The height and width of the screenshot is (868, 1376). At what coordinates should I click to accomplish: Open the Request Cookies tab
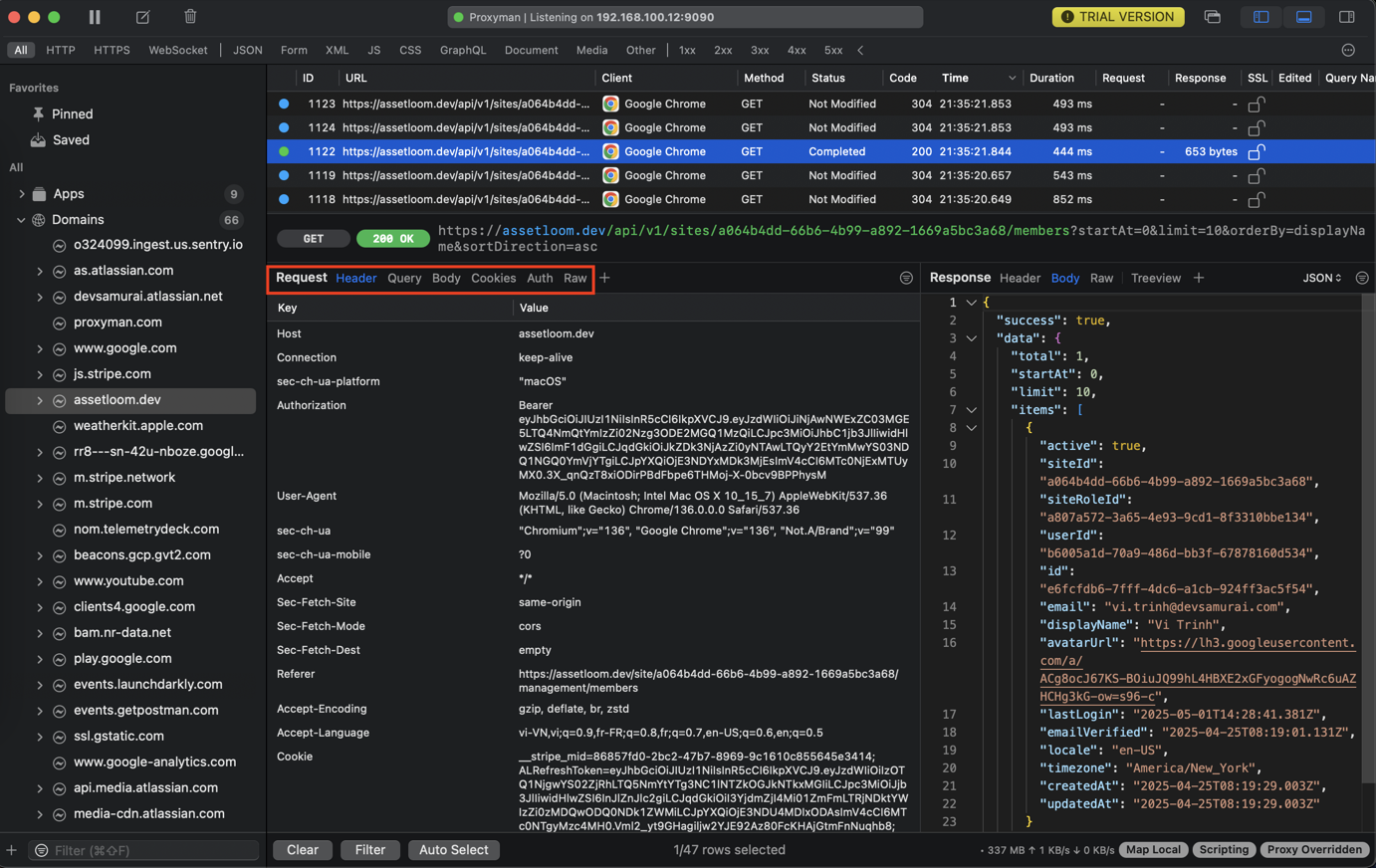tap(493, 279)
